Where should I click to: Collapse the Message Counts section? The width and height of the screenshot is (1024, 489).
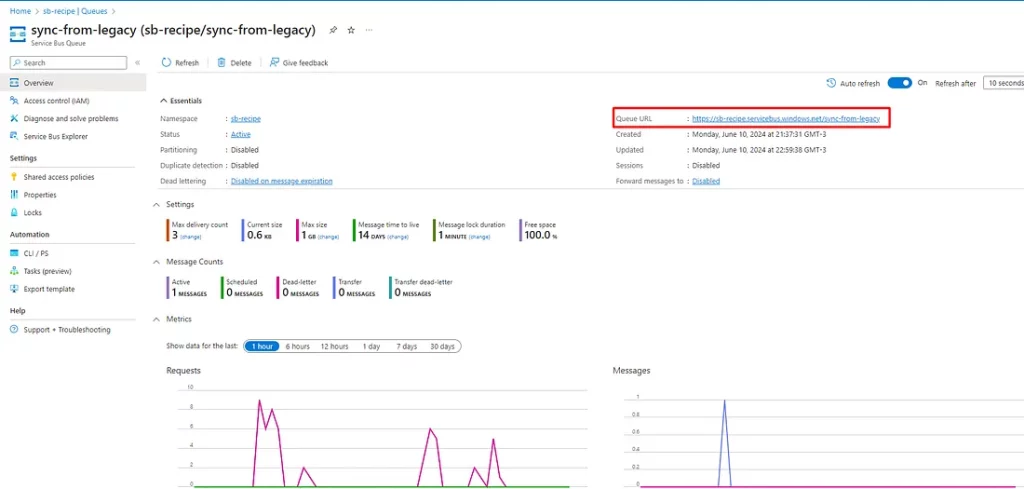156,262
